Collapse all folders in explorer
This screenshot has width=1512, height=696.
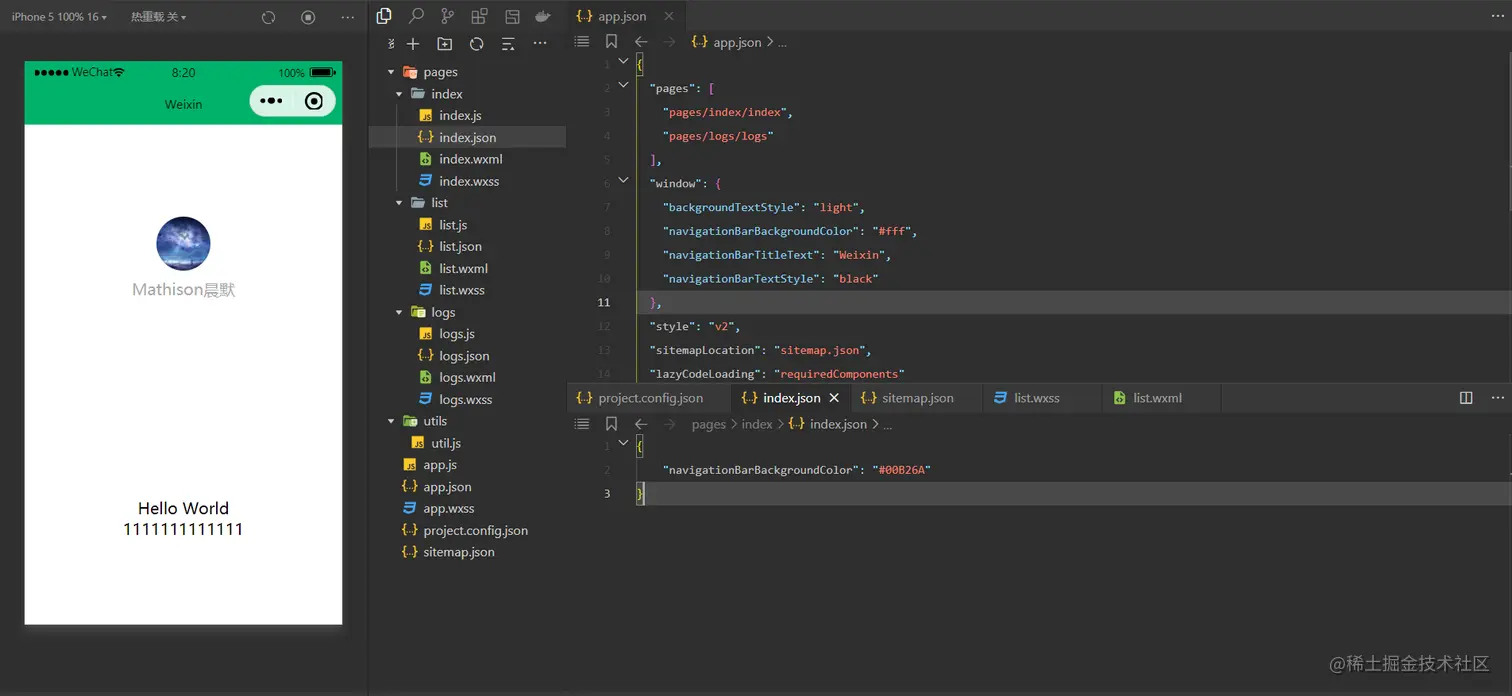(x=508, y=43)
